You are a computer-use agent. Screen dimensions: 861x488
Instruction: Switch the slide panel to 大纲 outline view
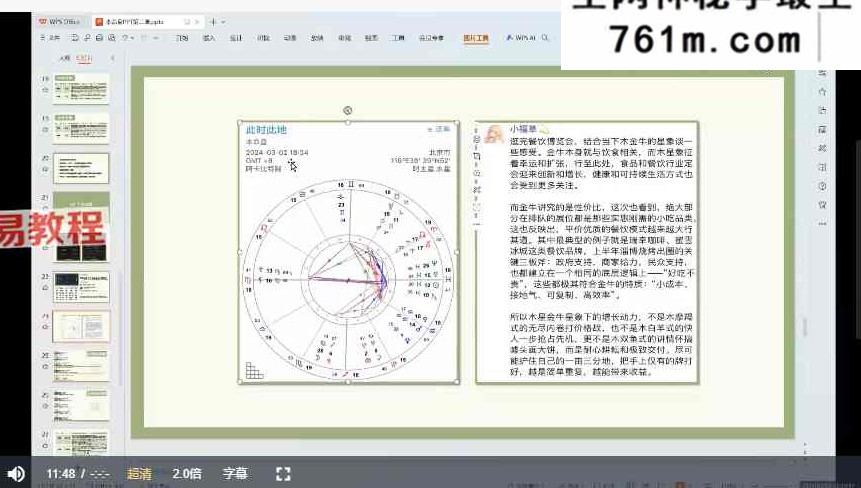65,58
